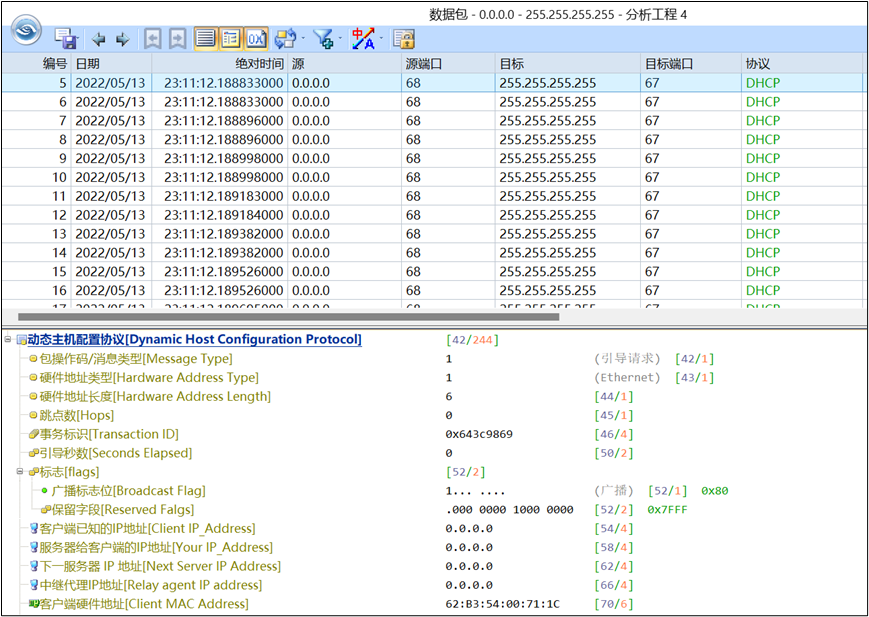Click the lock icon in toolbar
The image size is (869, 617).
[403, 39]
